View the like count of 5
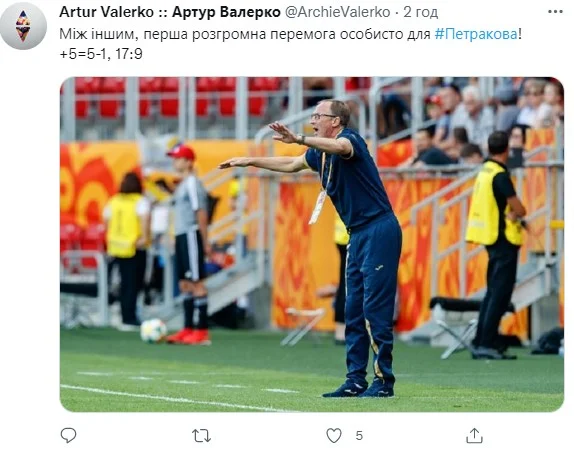This screenshot has width=574, height=451. pyautogui.click(x=359, y=436)
